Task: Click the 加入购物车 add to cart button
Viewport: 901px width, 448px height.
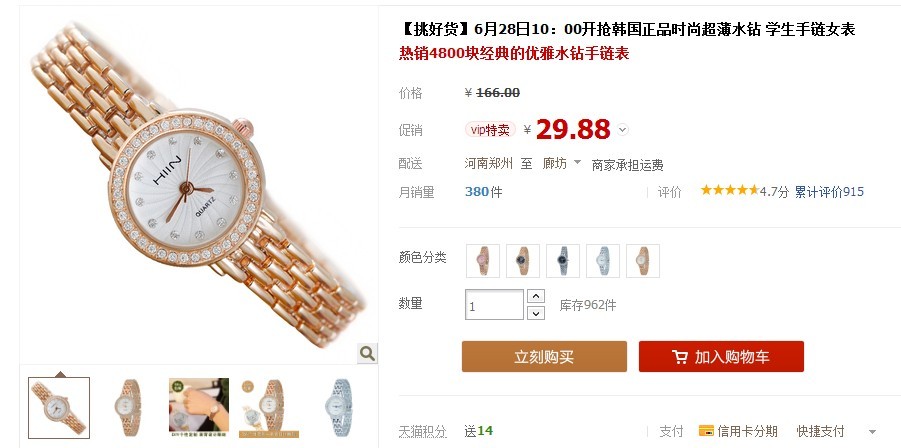Action: coord(721,357)
